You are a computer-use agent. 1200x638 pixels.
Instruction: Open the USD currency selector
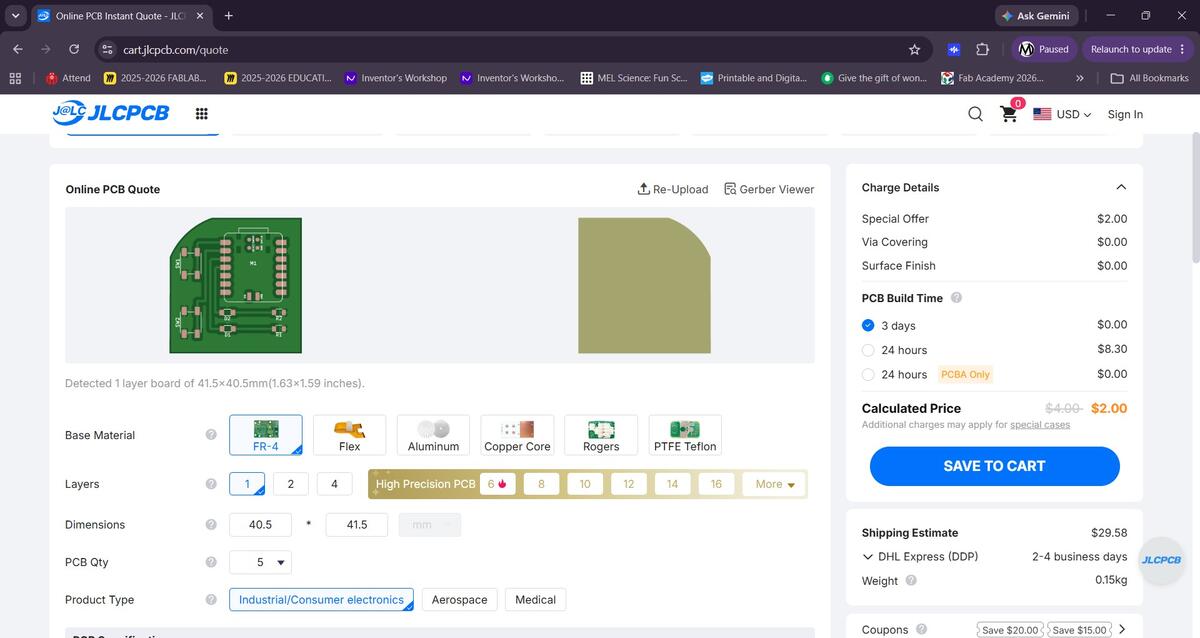pos(1061,114)
